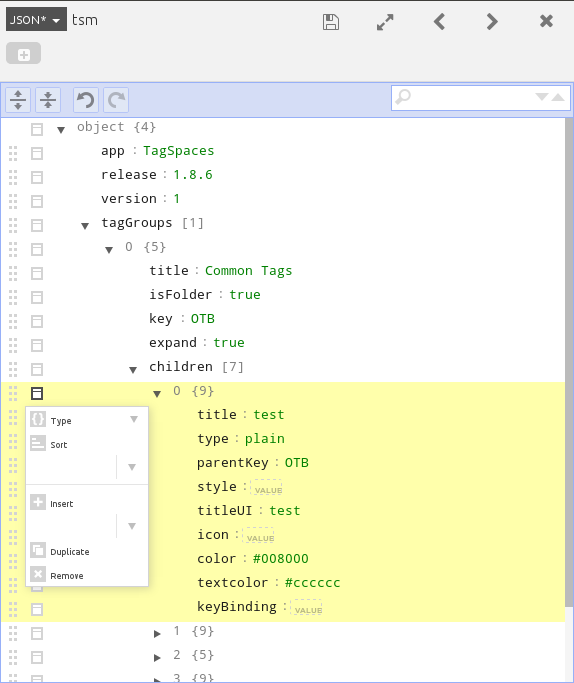The width and height of the screenshot is (574, 683).
Task: Edit the release value 1.8.6
Action: click(193, 175)
